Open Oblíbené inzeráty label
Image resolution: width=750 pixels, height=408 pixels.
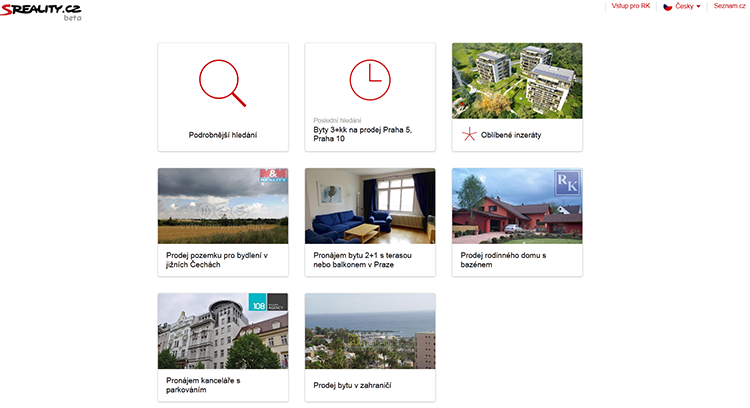[x=511, y=134]
